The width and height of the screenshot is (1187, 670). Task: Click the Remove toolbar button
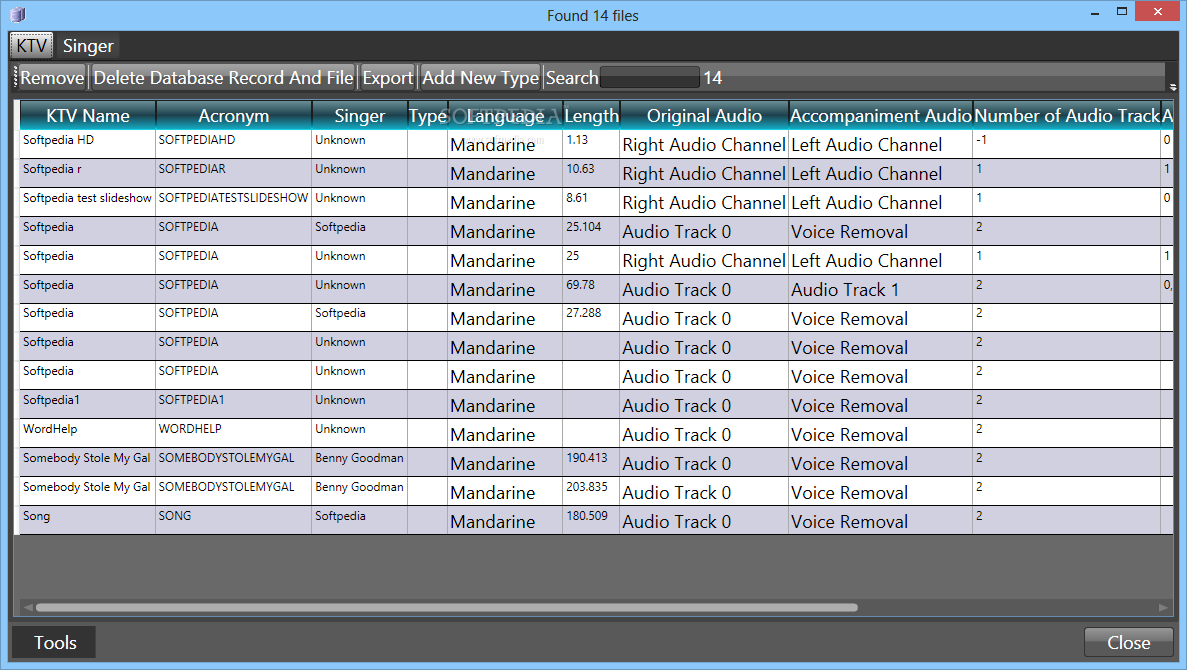tap(52, 77)
